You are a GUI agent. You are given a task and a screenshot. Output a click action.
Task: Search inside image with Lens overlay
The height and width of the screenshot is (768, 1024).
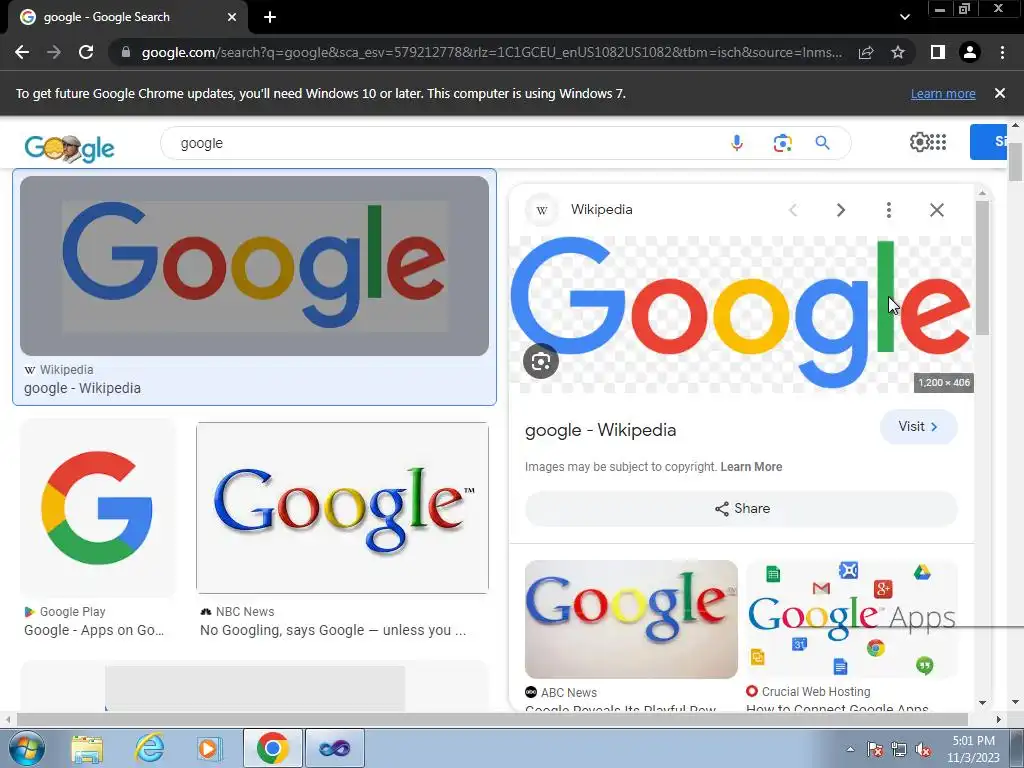pyautogui.click(x=541, y=361)
